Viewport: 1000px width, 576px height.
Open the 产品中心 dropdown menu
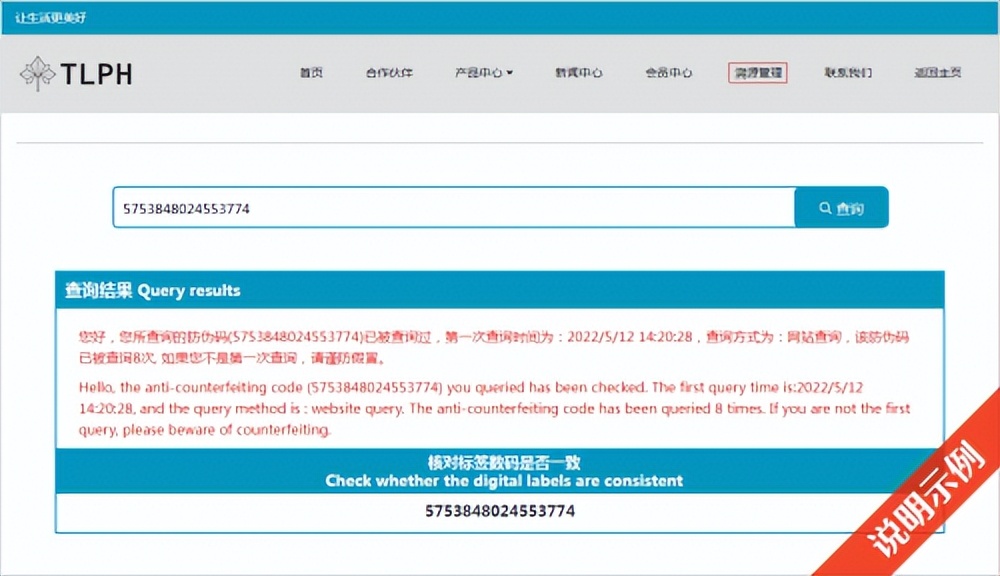tap(478, 73)
